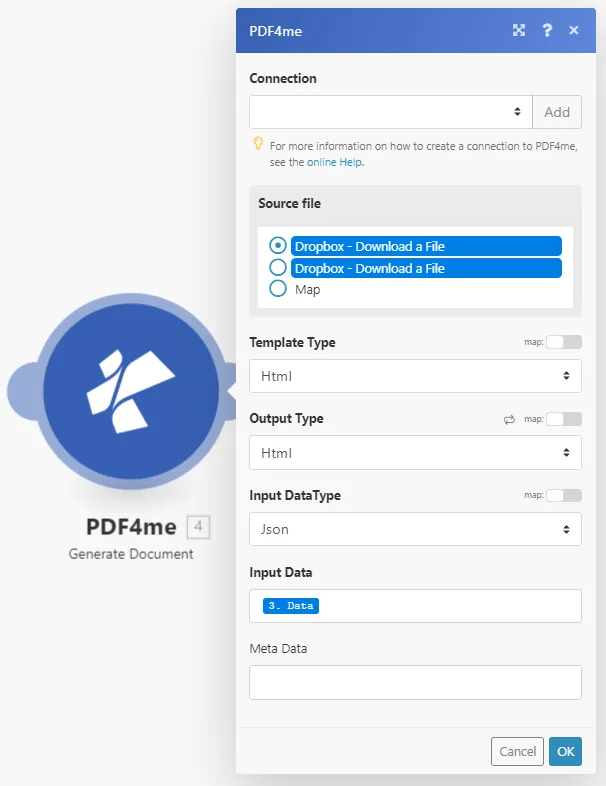The image size is (606, 786).
Task: Click the PDF4me module circle icon
Action: 131,391
